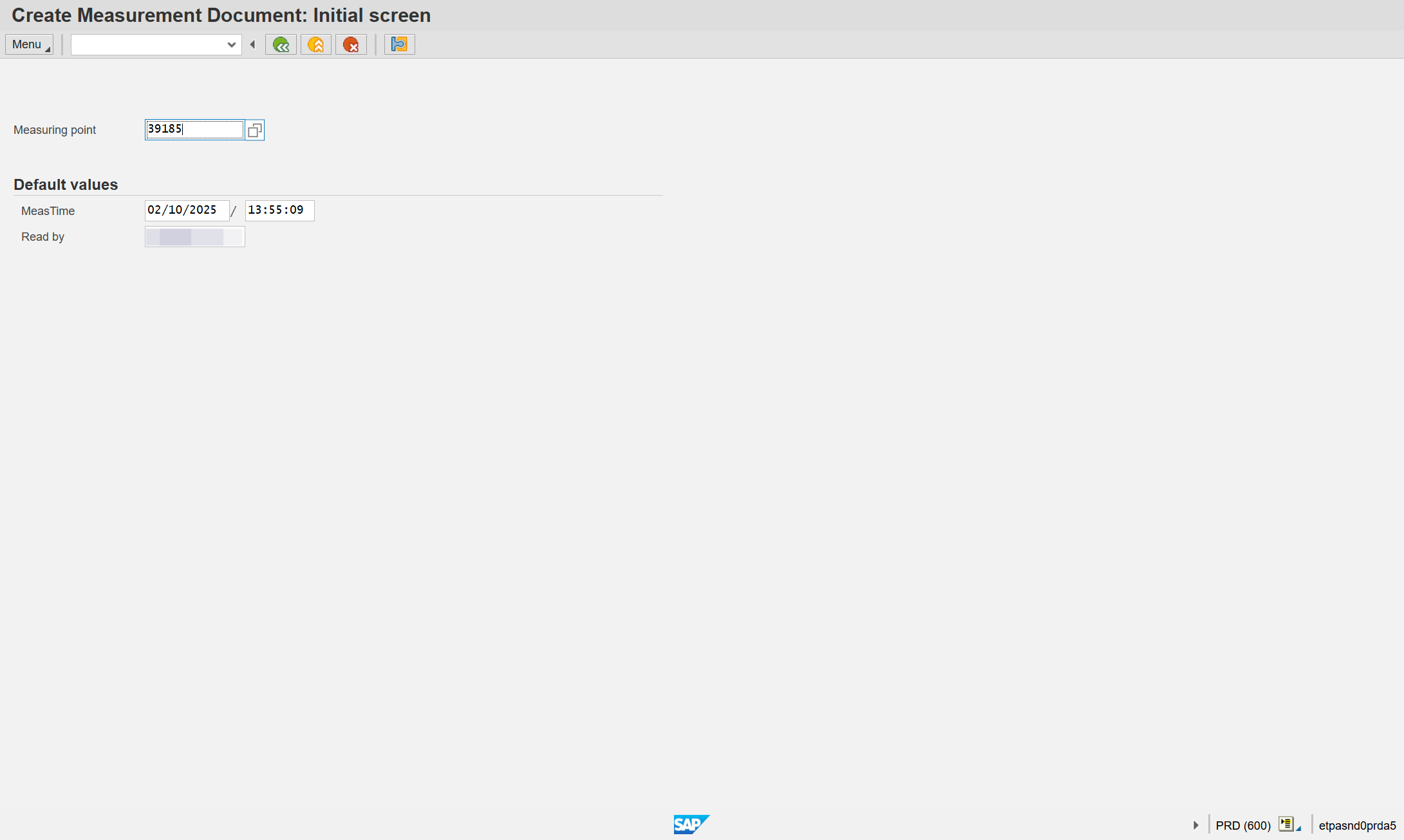1404x840 pixels.
Task: Click the SAP logo
Action: (x=691, y=824)
